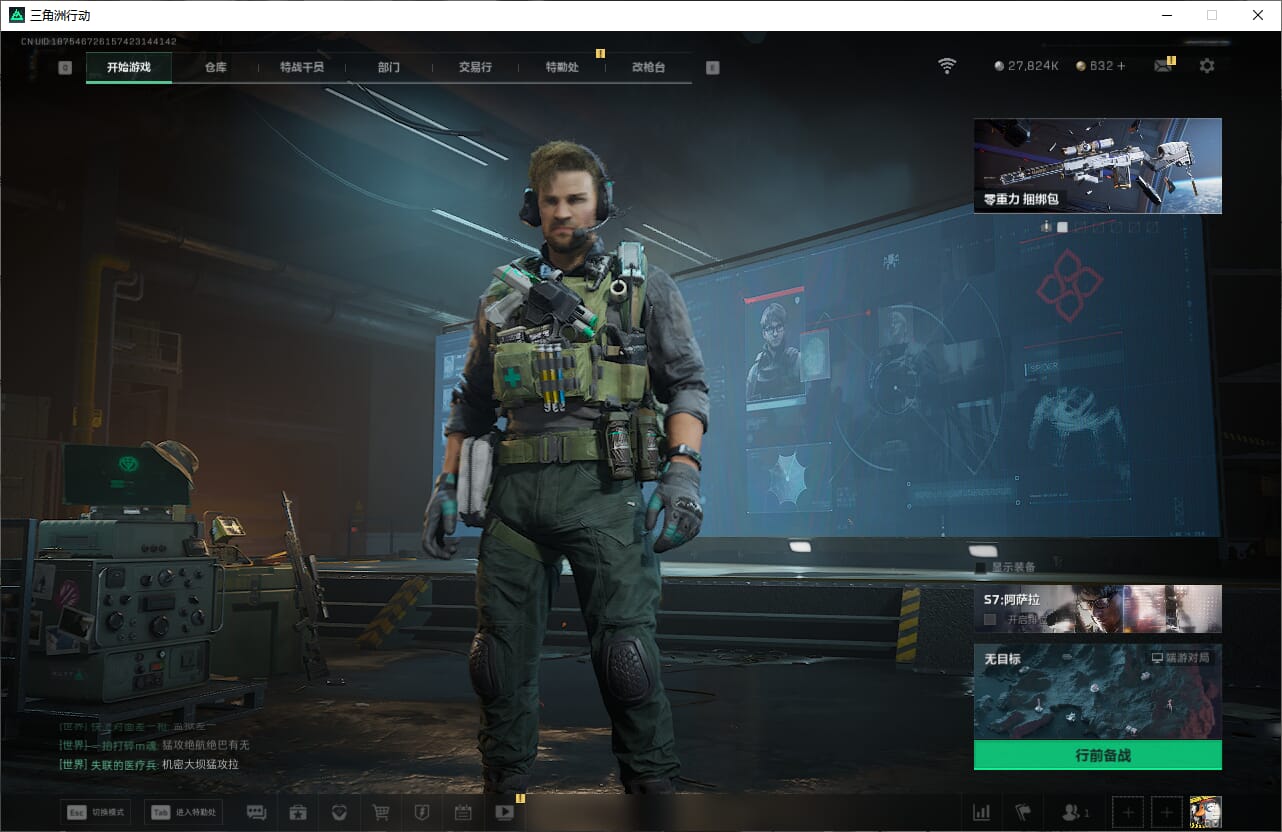Viewport: 1282px width, 832px height.
Task: Open the calendar events icon
Action: click(462, 812)
